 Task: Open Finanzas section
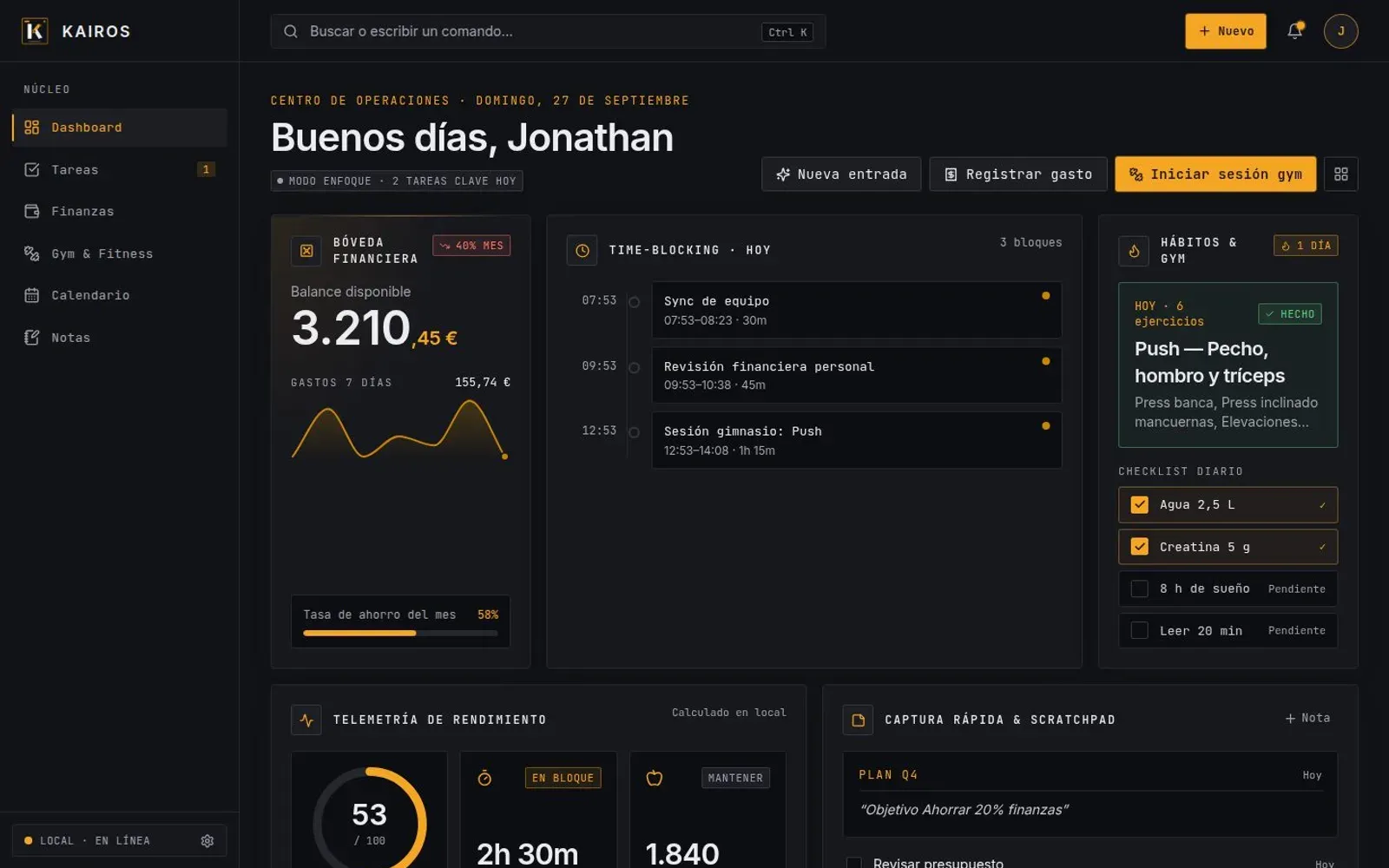[120, 211]
